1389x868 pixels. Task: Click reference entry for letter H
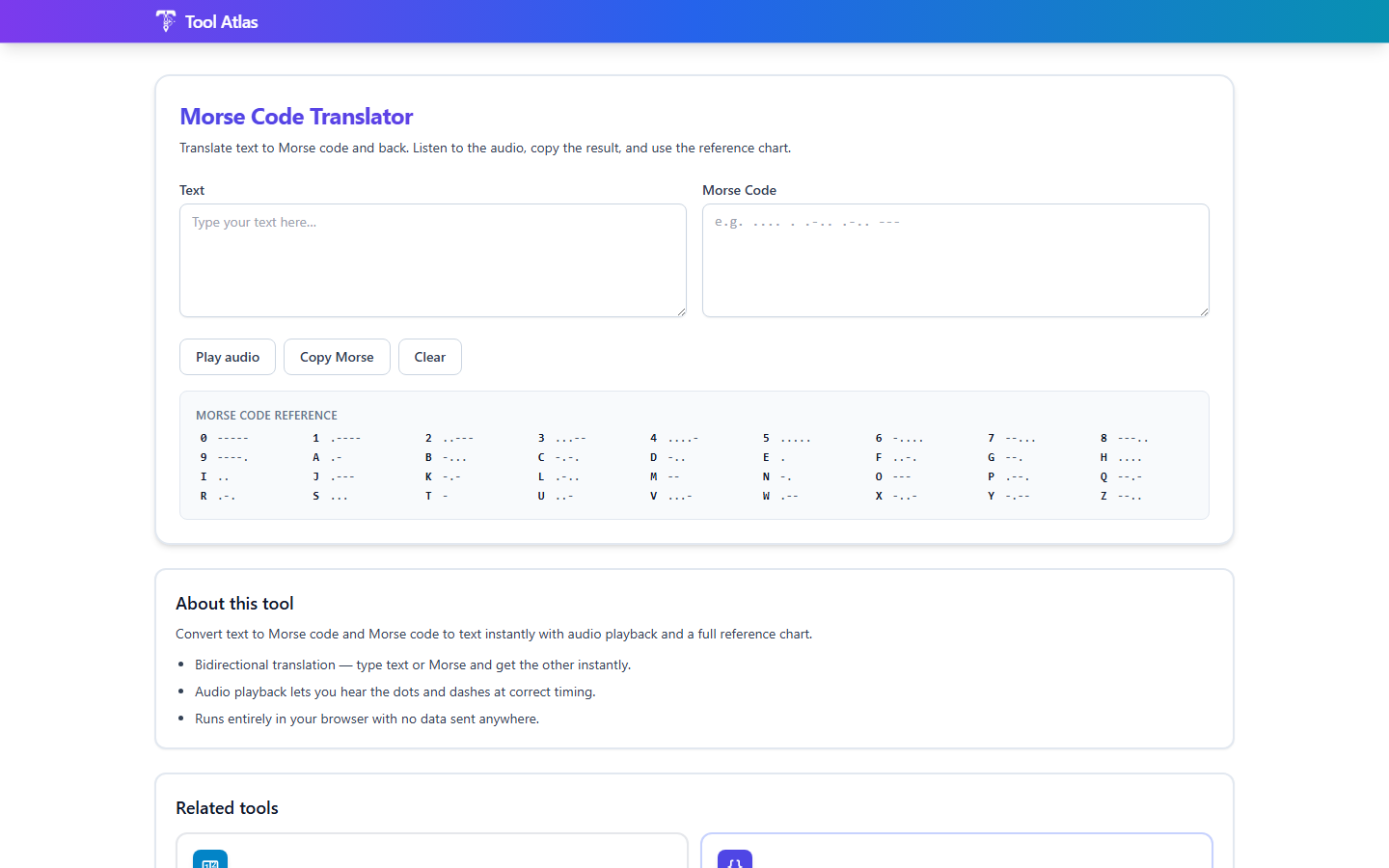pos(1121,457)
